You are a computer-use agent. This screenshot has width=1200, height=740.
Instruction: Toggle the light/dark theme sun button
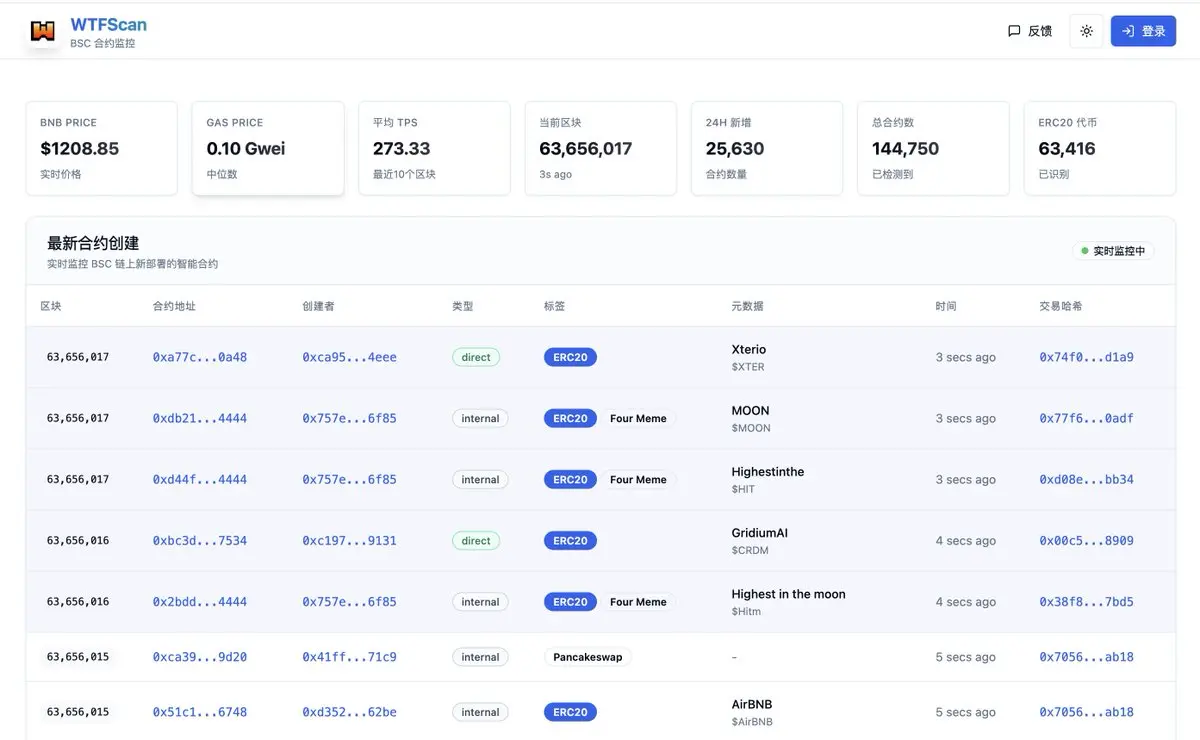click(1086, 31)
